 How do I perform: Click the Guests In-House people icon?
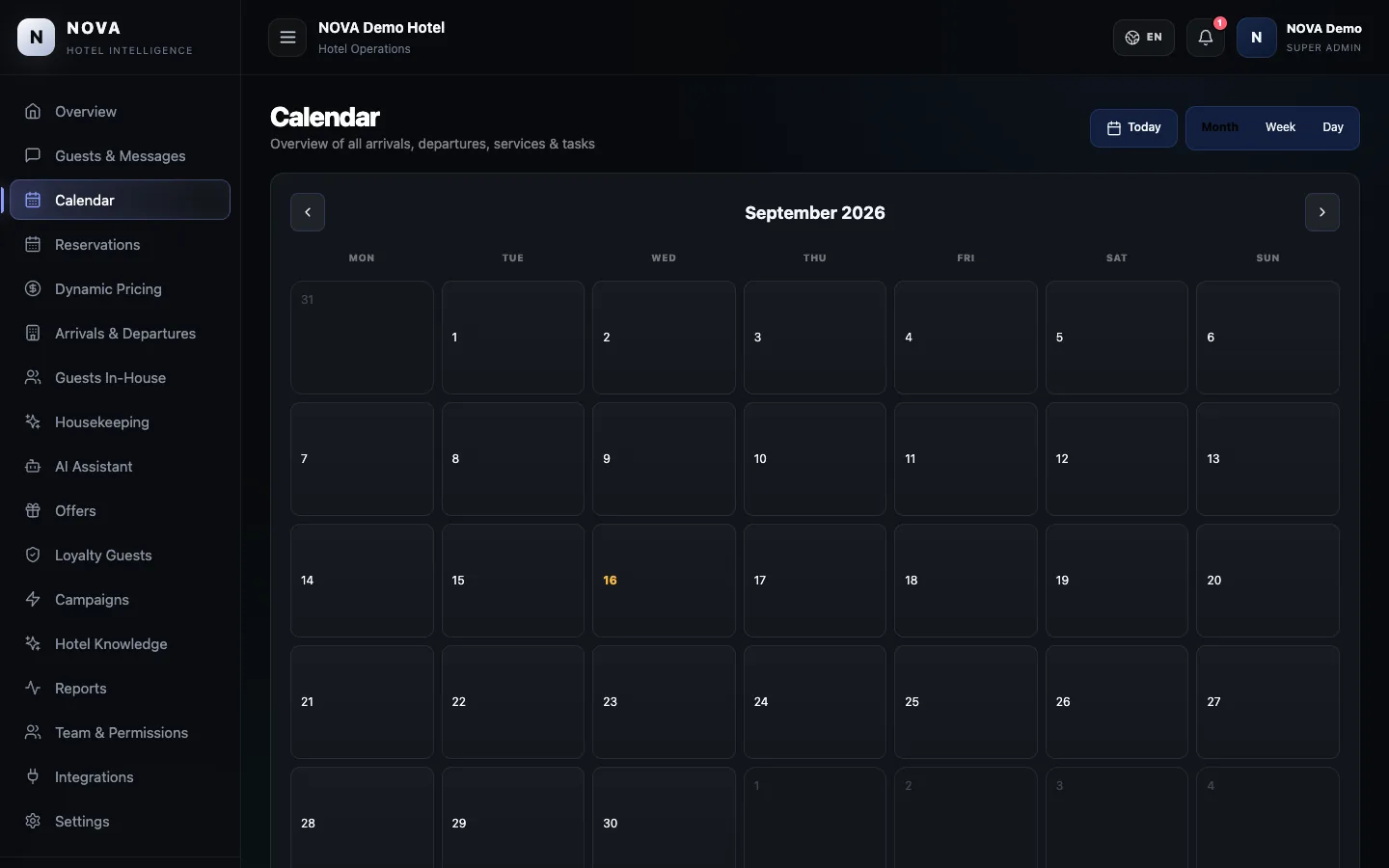(x=33, y=377)
